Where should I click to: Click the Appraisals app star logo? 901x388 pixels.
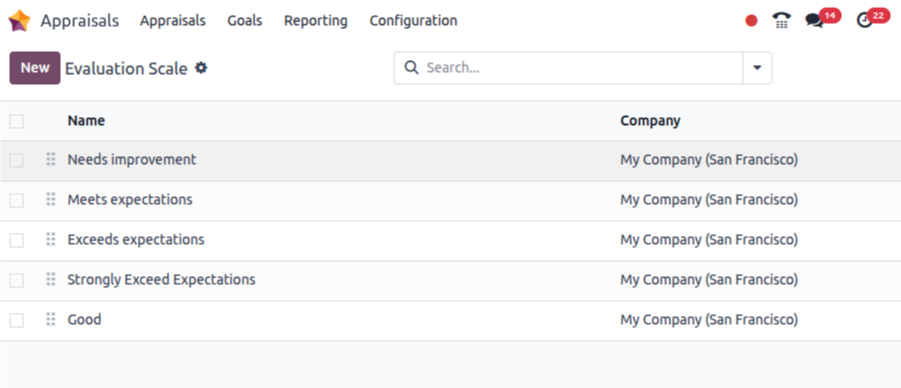19,21
